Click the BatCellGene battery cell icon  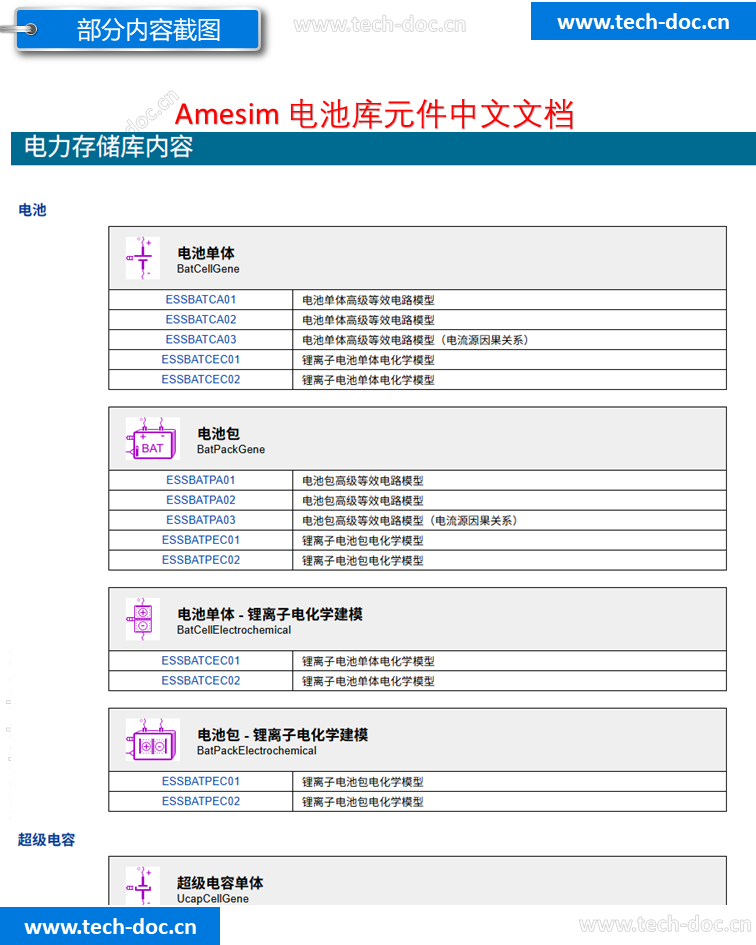pos(143,258)
